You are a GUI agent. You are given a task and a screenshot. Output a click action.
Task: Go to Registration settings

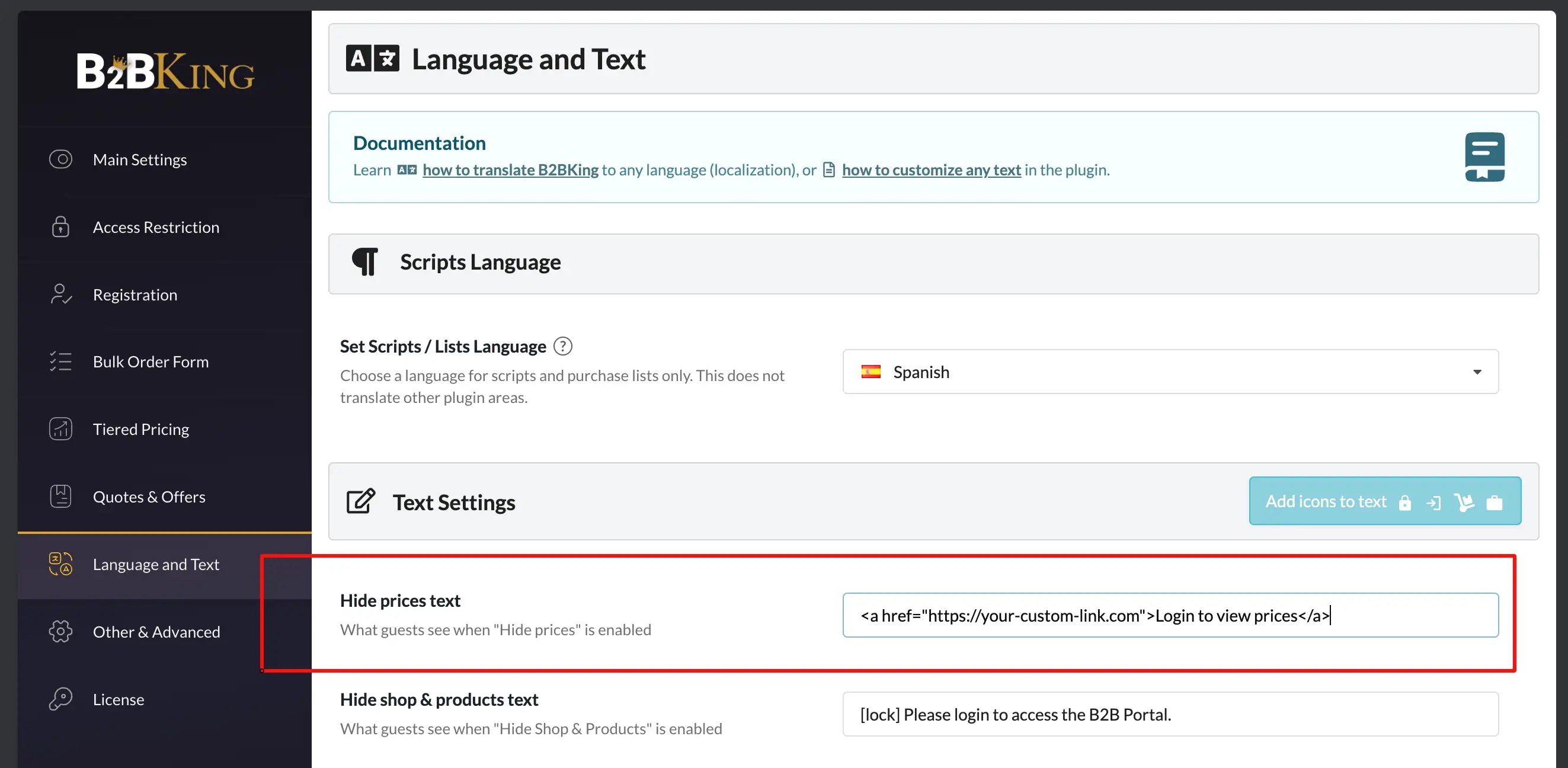pyautogui.click(x=135, y=295)
